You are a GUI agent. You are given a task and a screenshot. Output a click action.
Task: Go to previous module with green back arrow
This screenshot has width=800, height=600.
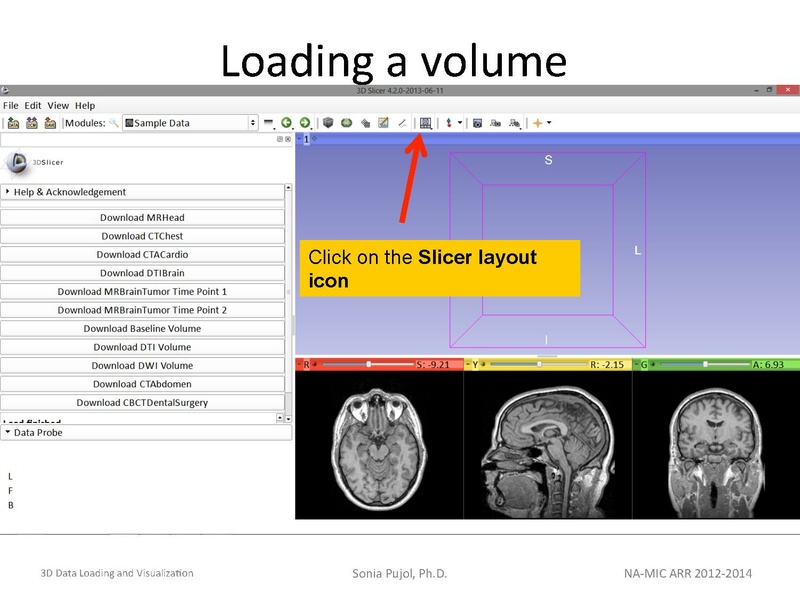tap(286, 122)
